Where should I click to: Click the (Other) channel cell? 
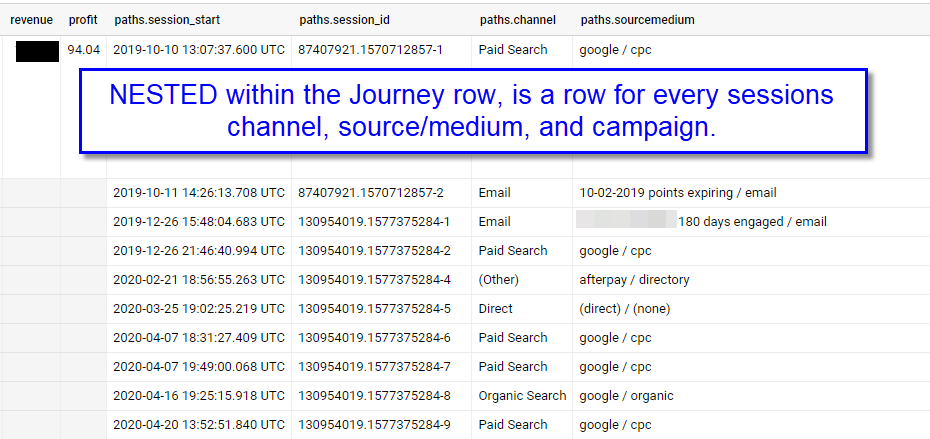tap(498, 279)
